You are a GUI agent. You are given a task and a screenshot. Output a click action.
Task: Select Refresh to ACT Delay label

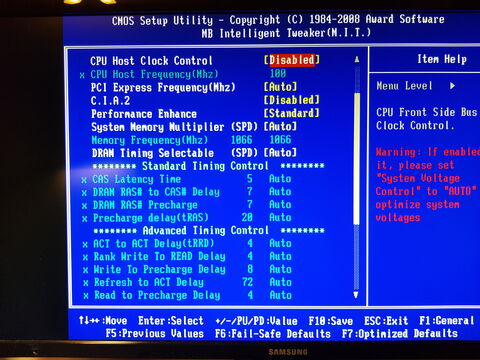point(149,282)
